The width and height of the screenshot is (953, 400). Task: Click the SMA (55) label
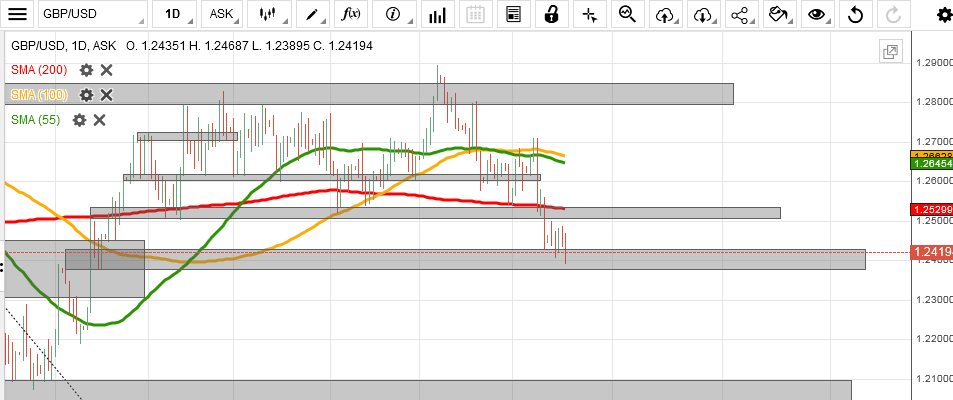(x=36, y=120)
